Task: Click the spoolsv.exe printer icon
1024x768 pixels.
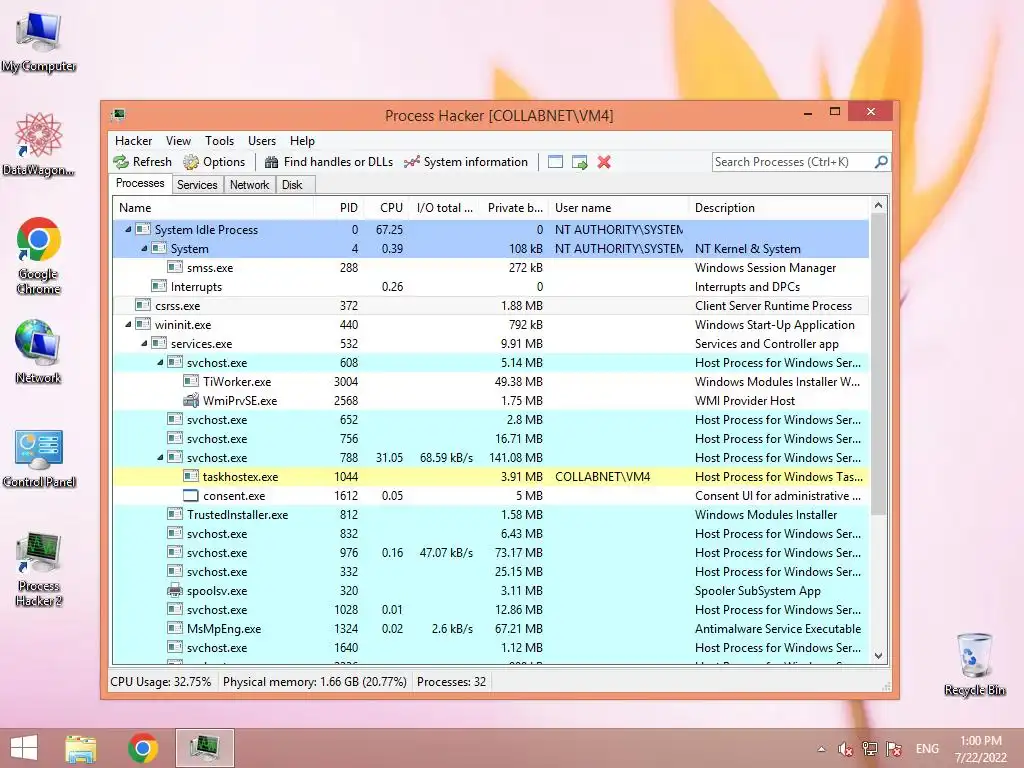Action: tap(174, 590)
